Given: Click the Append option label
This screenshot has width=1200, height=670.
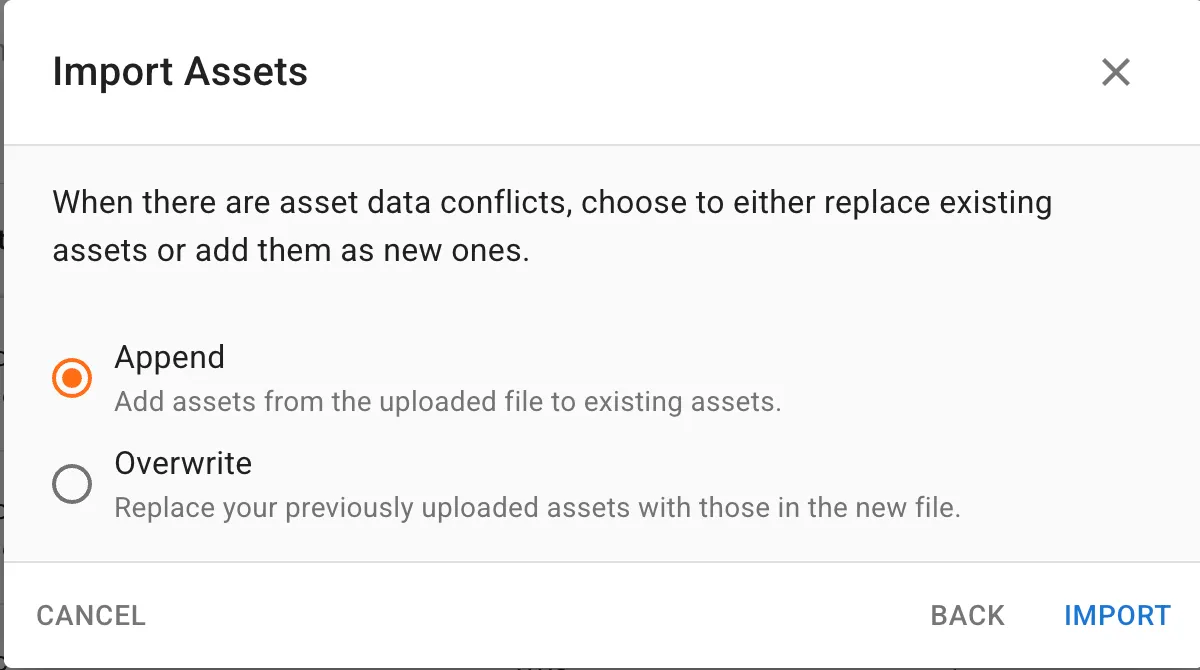Looking at the screenshot, I should click(170, 357).
